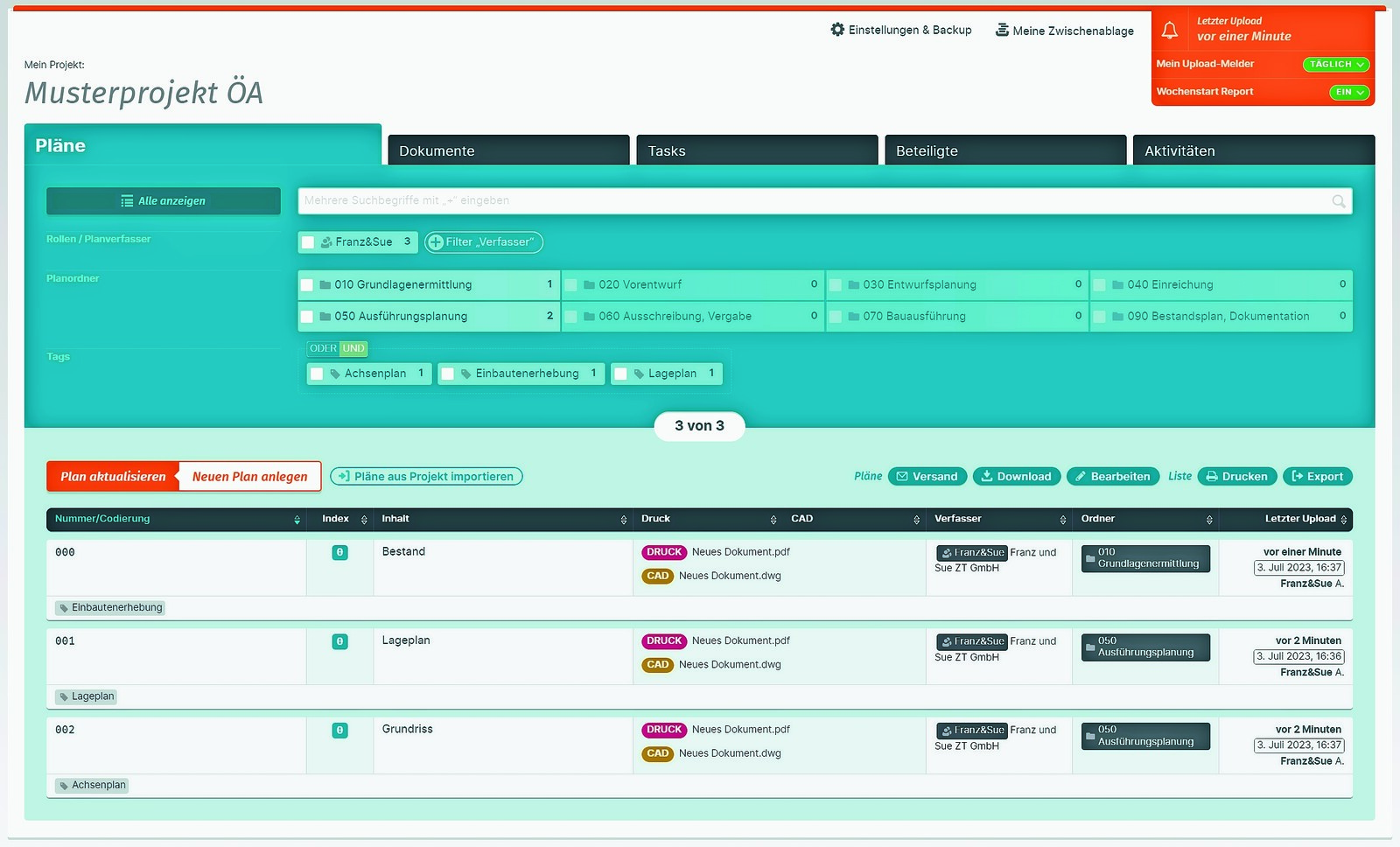Open DRUCK file badge of plan 002
The image size is (1400, 847).
[x=664, y=730]
